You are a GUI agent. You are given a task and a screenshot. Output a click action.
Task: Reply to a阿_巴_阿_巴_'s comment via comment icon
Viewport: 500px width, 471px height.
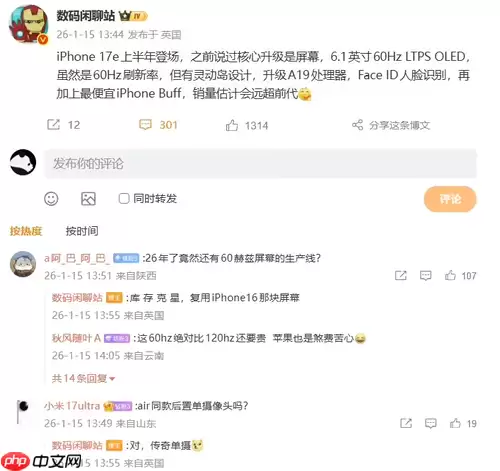(425, 275)
